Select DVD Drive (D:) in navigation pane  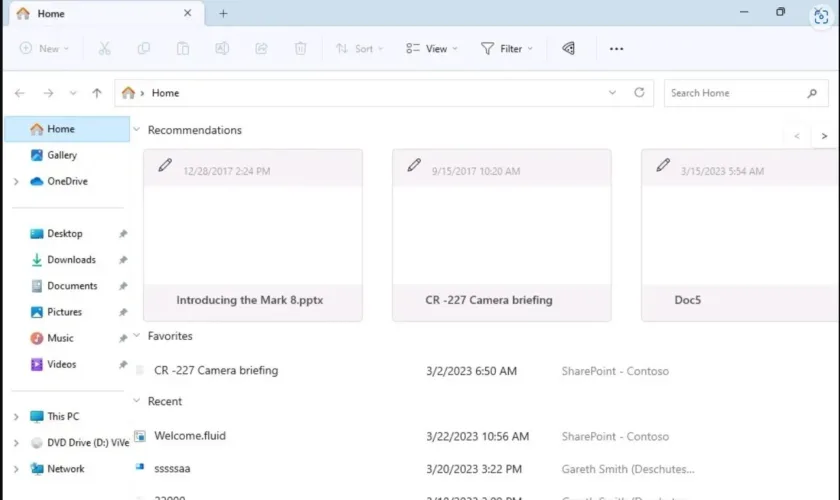pyautogui.click(x=80, y=443)
